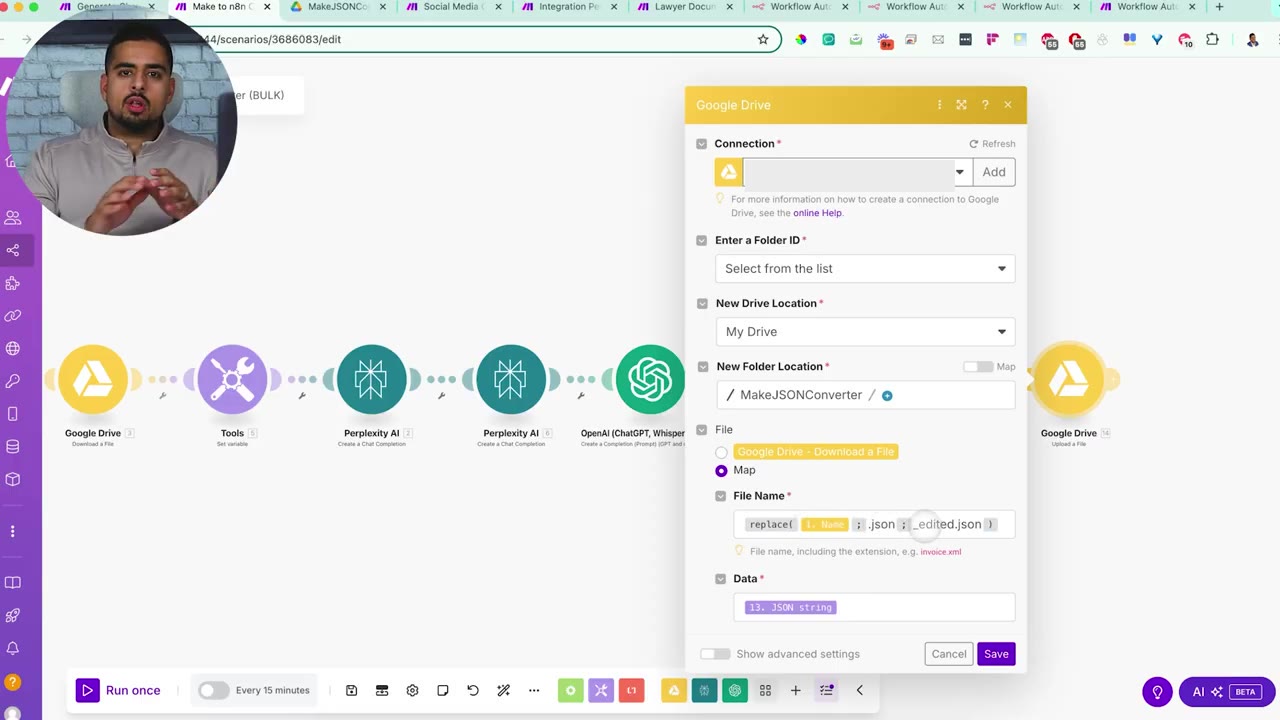Click the first Perplexity AI module

[371, 379]
